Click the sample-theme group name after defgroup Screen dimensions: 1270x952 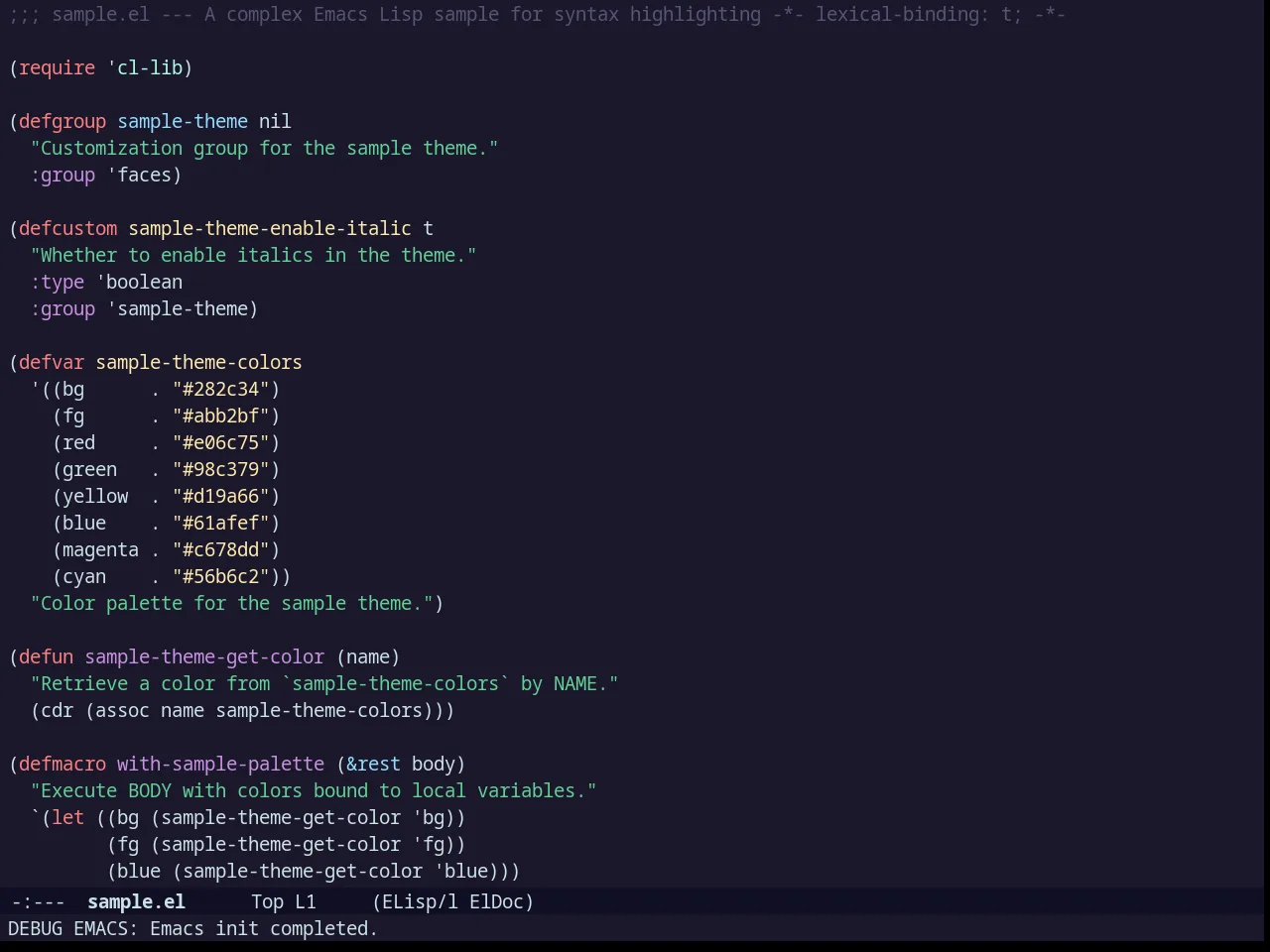click(x=183, y=121)
